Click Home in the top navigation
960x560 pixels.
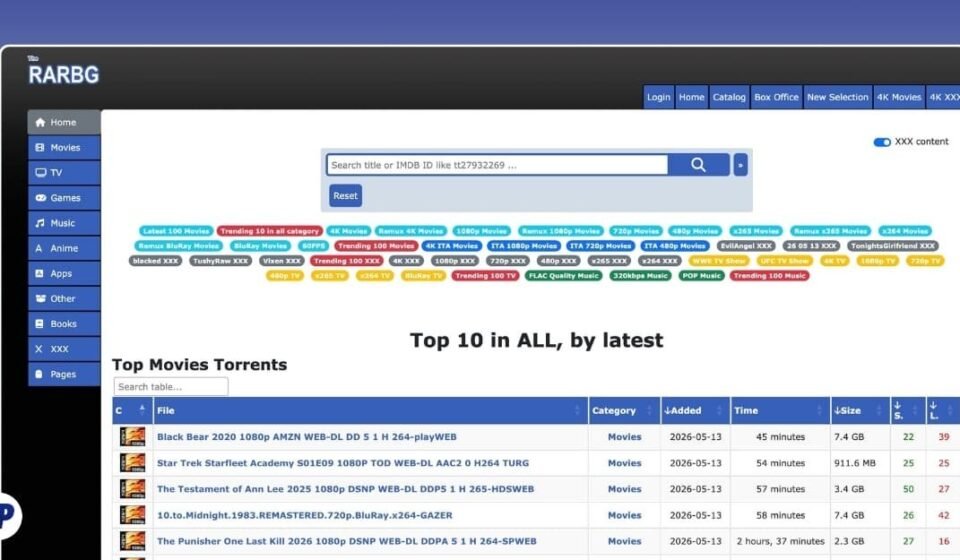691,97
